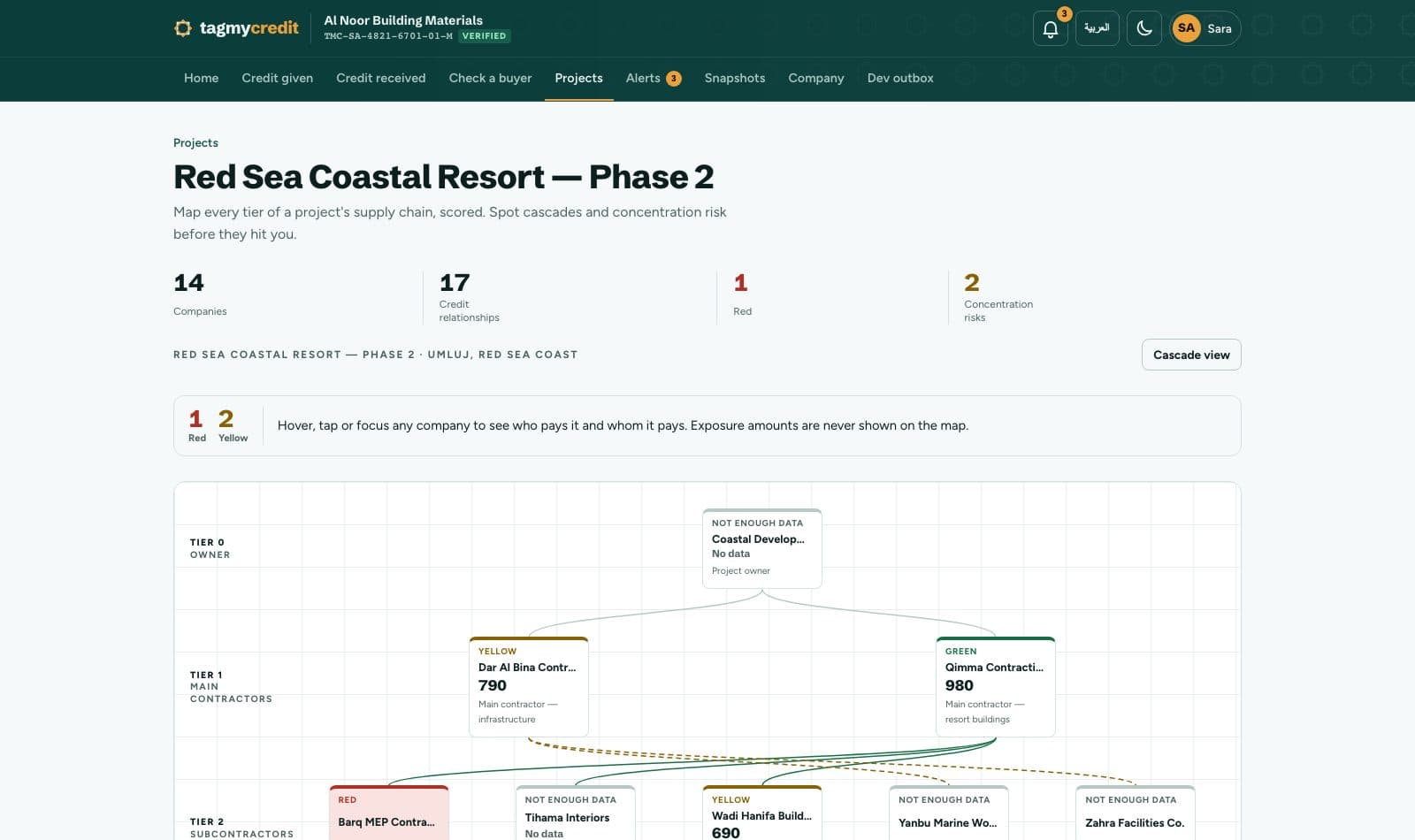1415x840 pixels.
Task: Click the 2 Concentration risks stat
Action: (x=998, y=297)
